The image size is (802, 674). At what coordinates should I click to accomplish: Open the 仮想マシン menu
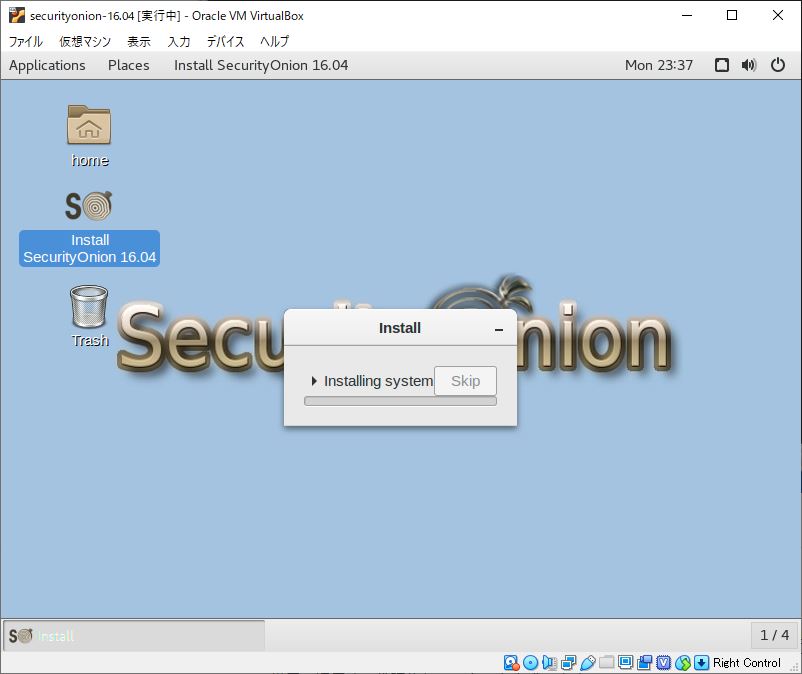85,41
